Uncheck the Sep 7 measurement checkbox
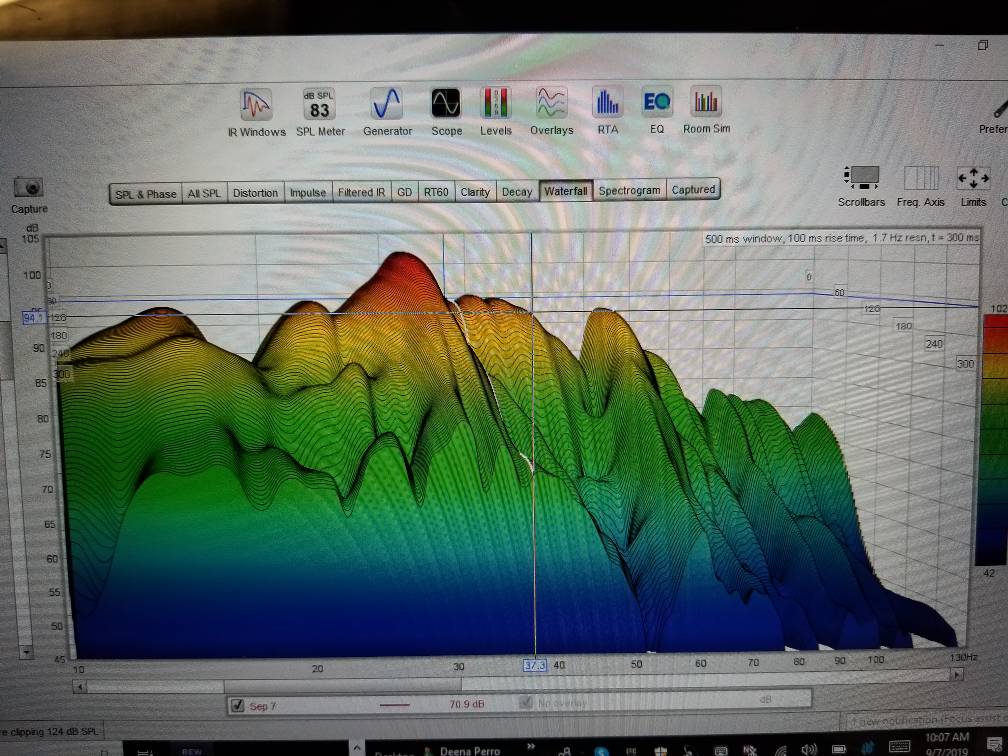 (x=237, y=705)
